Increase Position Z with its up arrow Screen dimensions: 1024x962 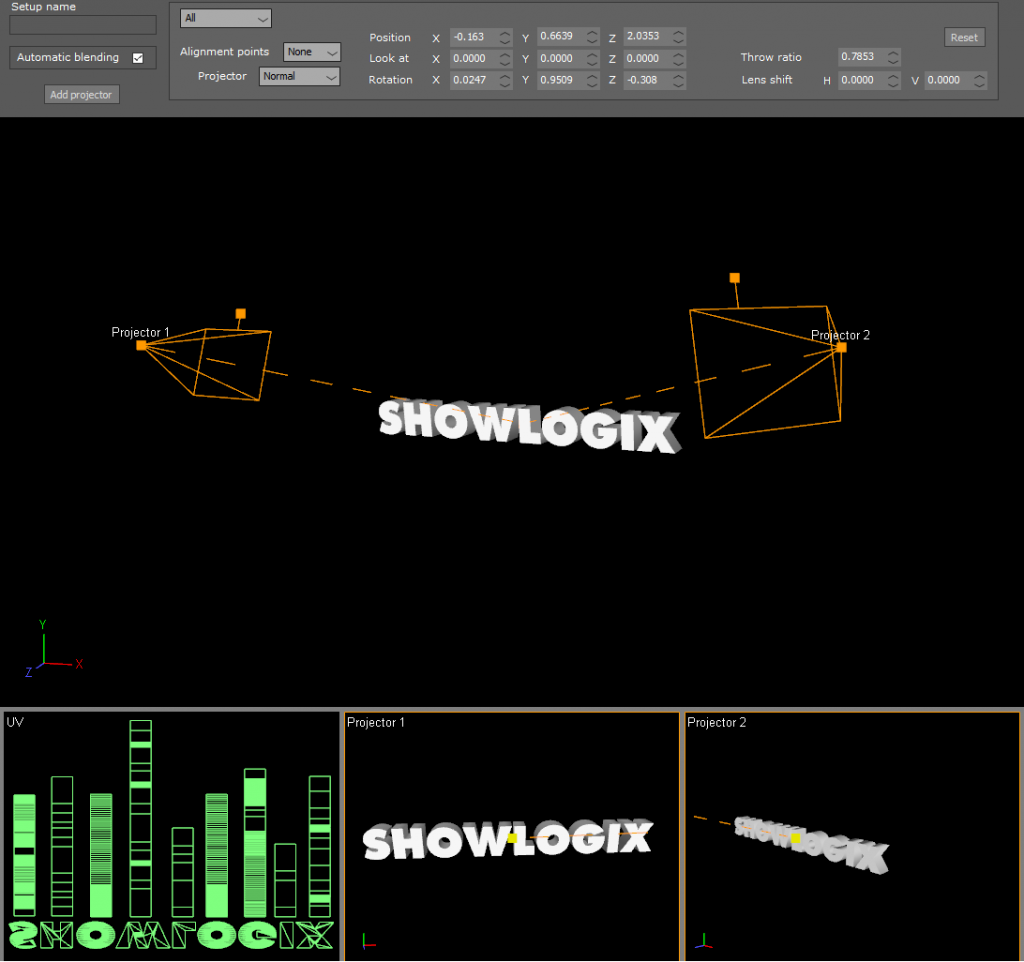[x=679, y=33]
